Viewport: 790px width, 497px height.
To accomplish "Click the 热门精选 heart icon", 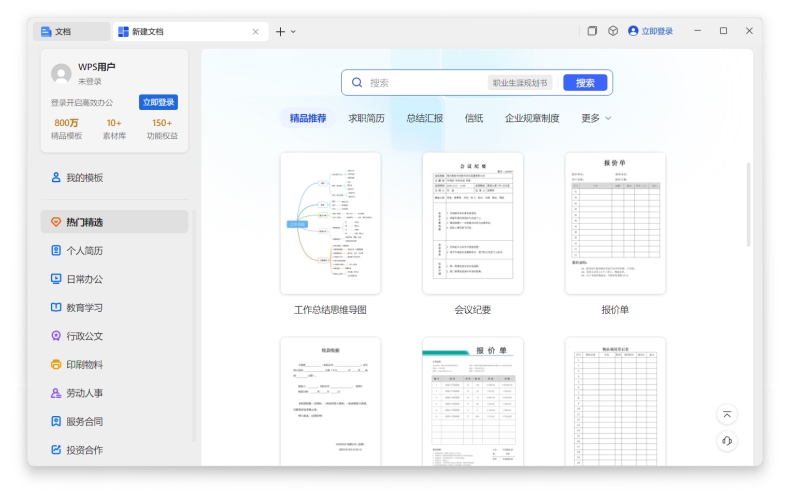I will (56, 222).
